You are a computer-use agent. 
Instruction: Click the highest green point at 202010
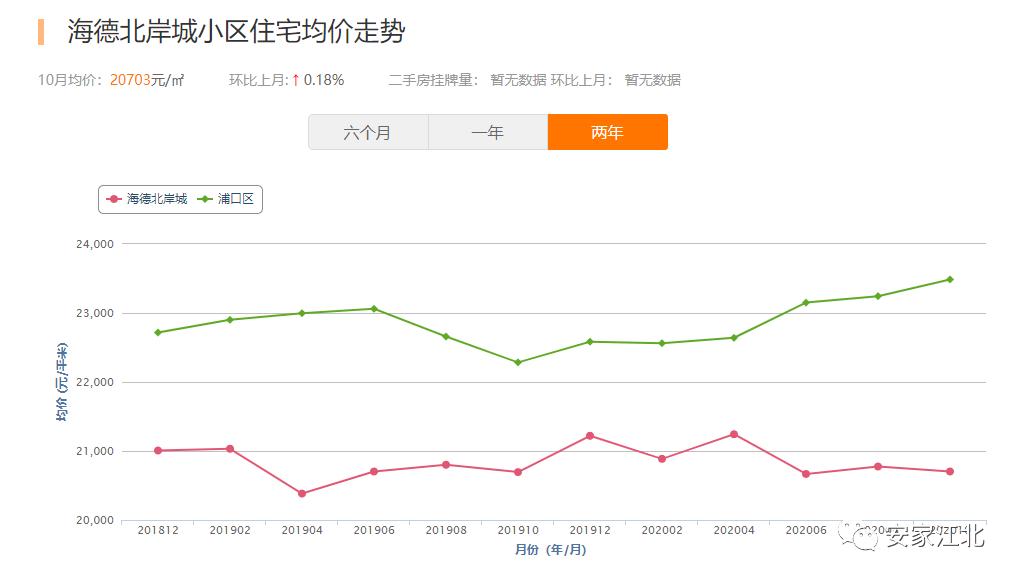click(x=948, y=278)
